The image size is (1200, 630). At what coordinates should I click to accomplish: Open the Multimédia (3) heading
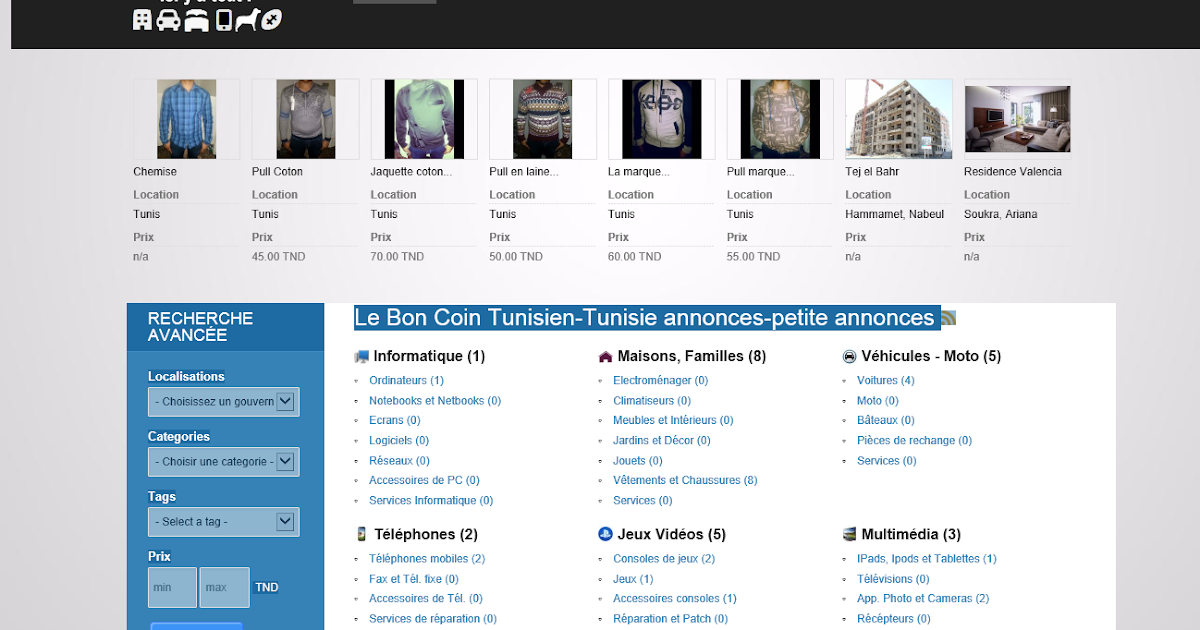911,534
